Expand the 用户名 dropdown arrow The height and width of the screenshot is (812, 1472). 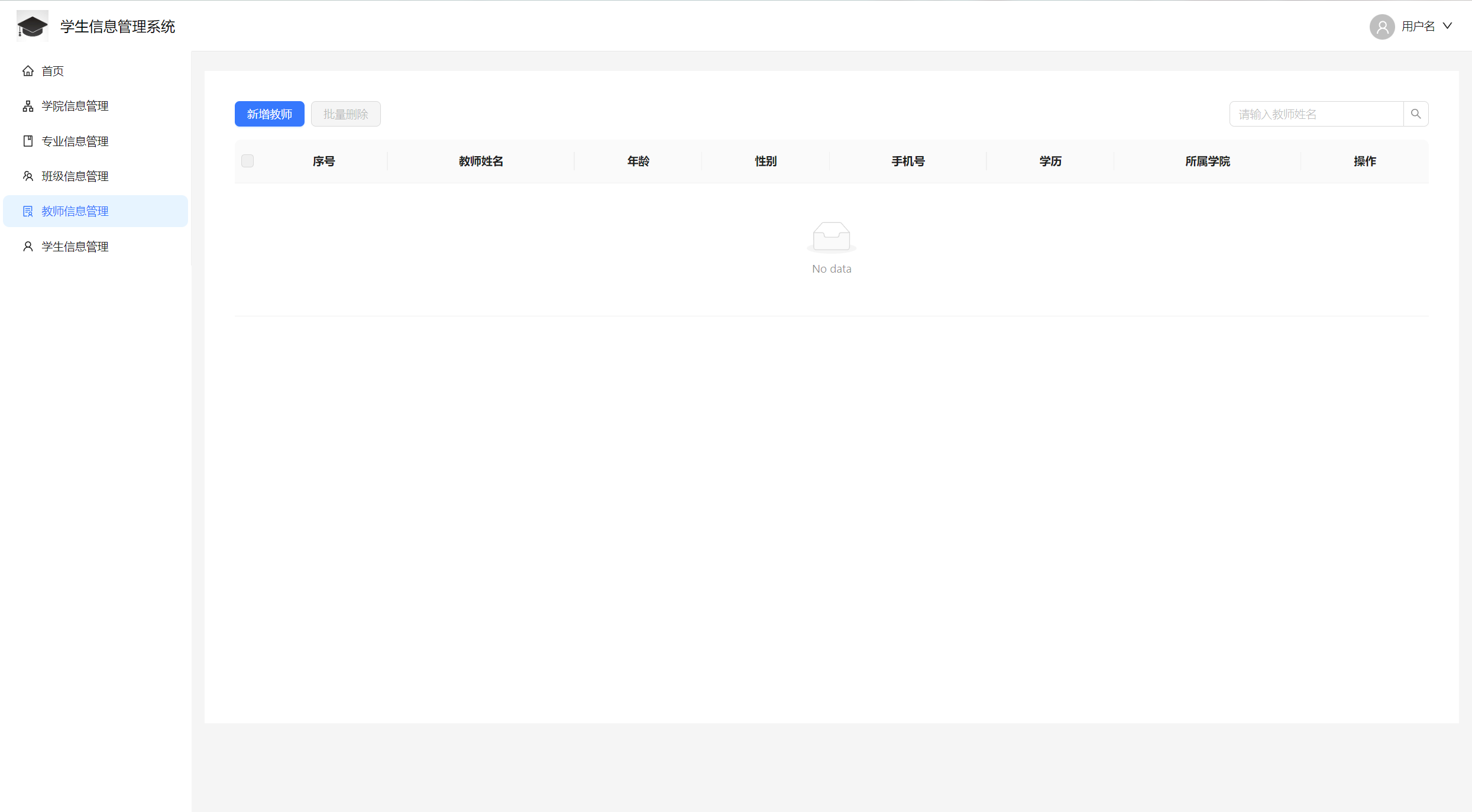[1447, 26]
